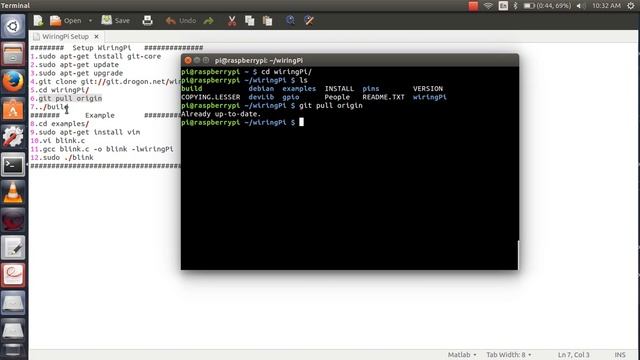
Task: Click the New document icon in gedit toolbar
Action: [x=38, y=20]
